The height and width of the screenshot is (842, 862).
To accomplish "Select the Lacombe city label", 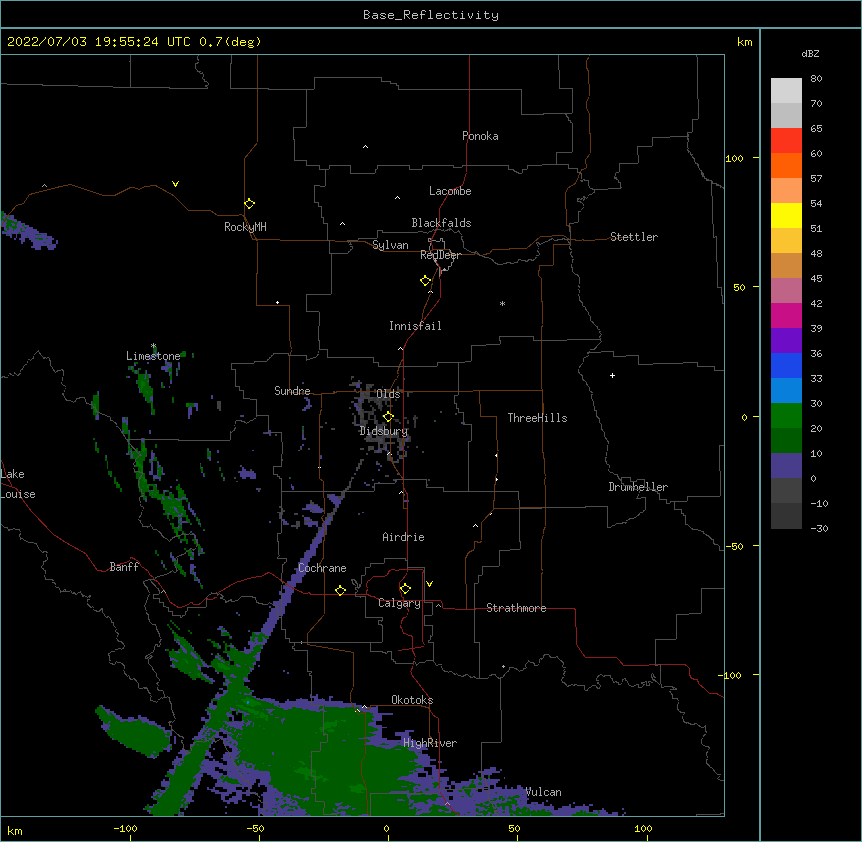I will (450, 191).
